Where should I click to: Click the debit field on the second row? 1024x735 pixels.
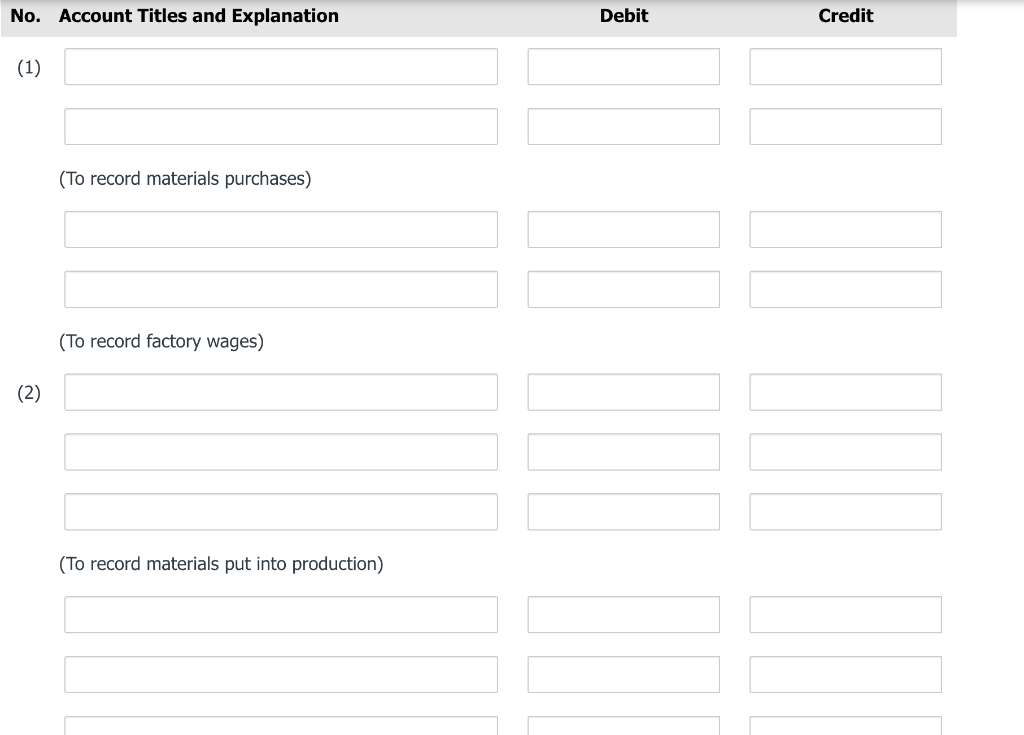pyautogui.click(x=623, y=126)
